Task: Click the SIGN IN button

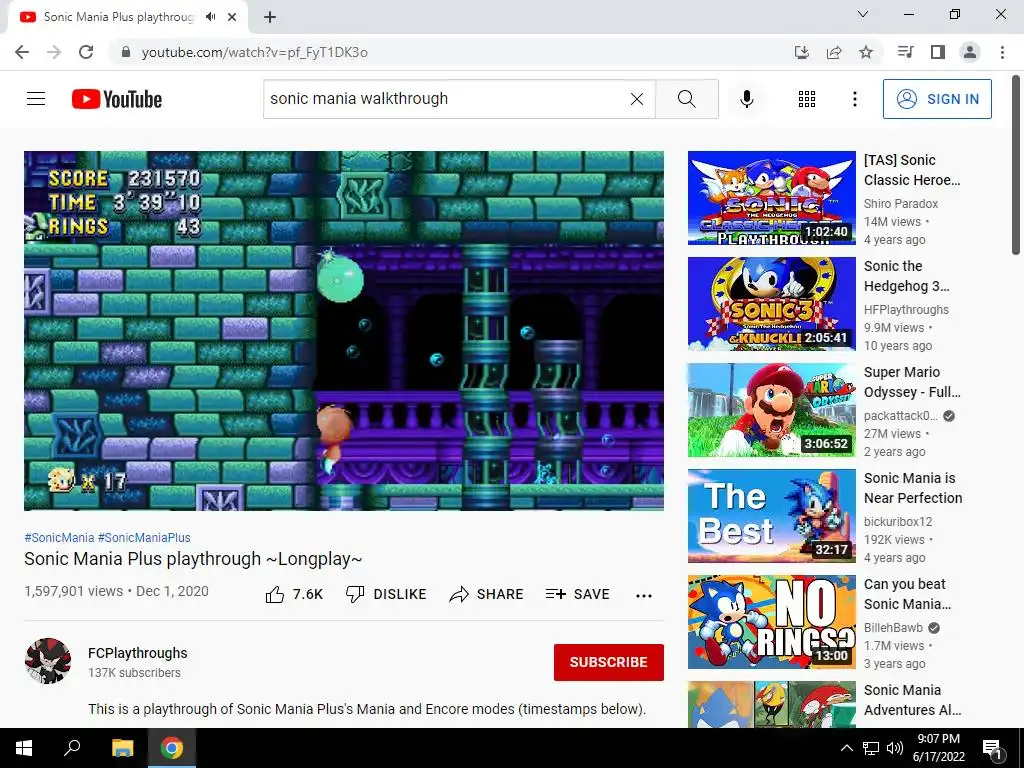Action: click(x=936, y=99)
